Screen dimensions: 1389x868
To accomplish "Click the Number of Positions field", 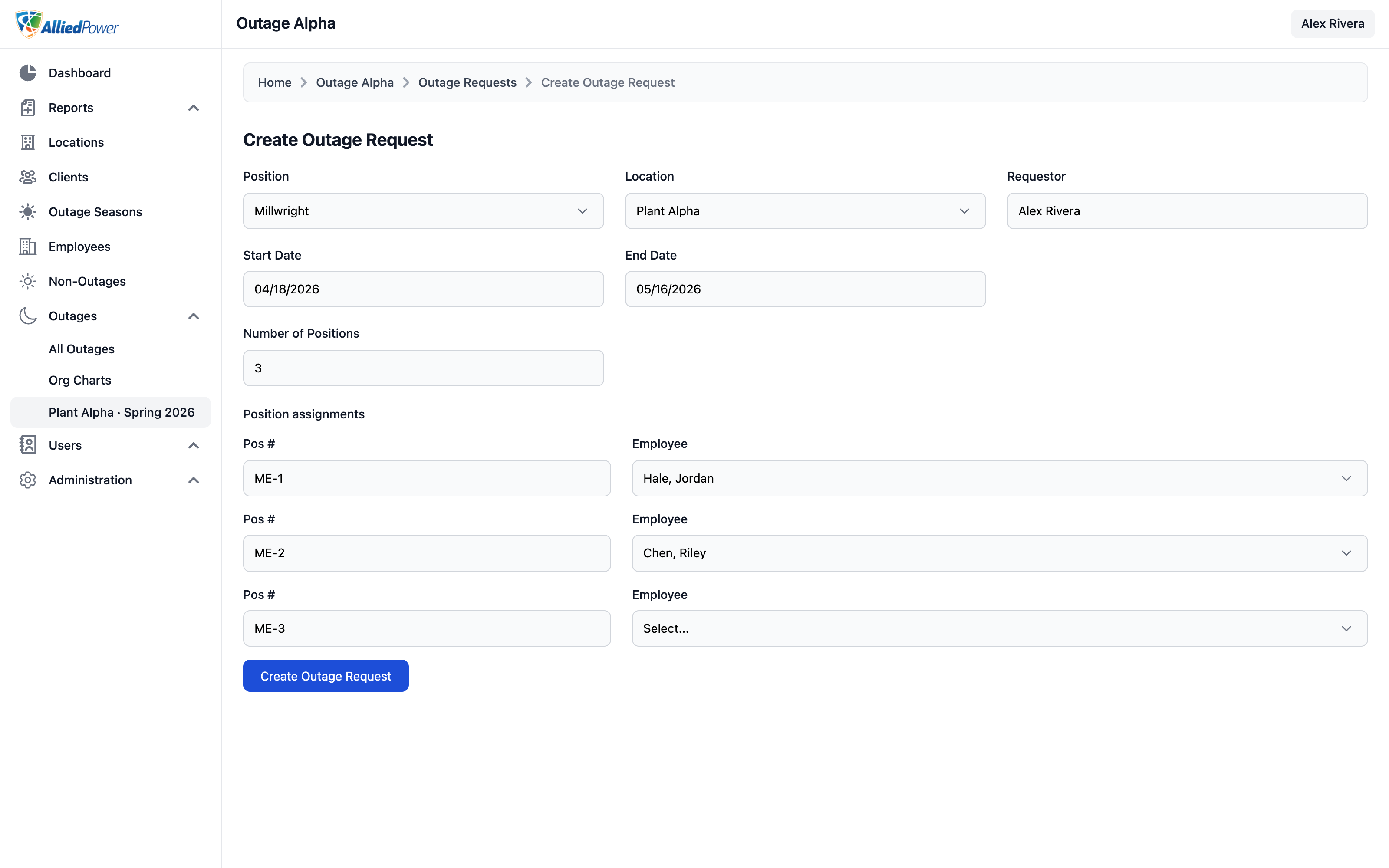I will pyautogui.click(x=423, y=368).
